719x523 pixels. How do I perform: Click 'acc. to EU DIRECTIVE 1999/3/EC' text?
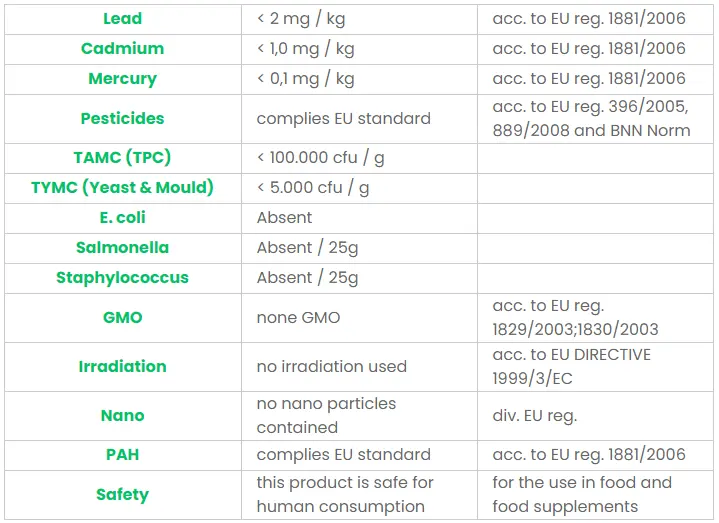point(571,366)
